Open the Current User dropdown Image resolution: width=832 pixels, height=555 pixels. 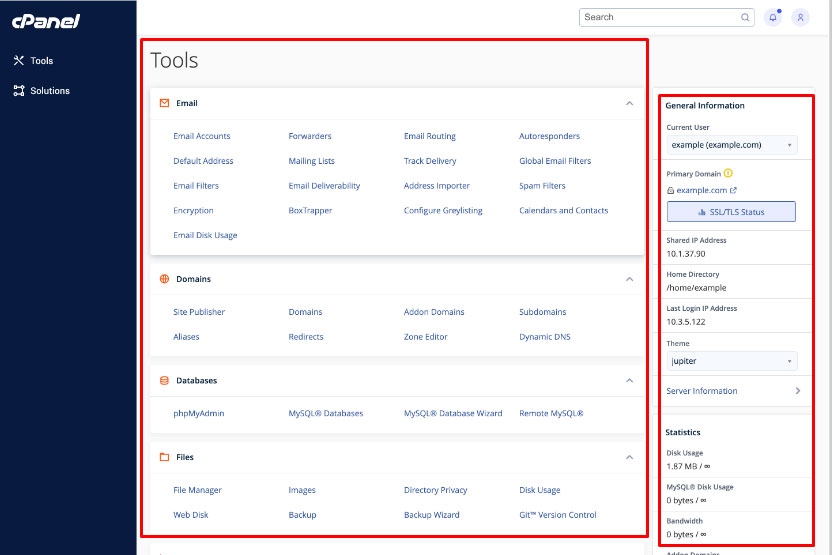point(732,145)
